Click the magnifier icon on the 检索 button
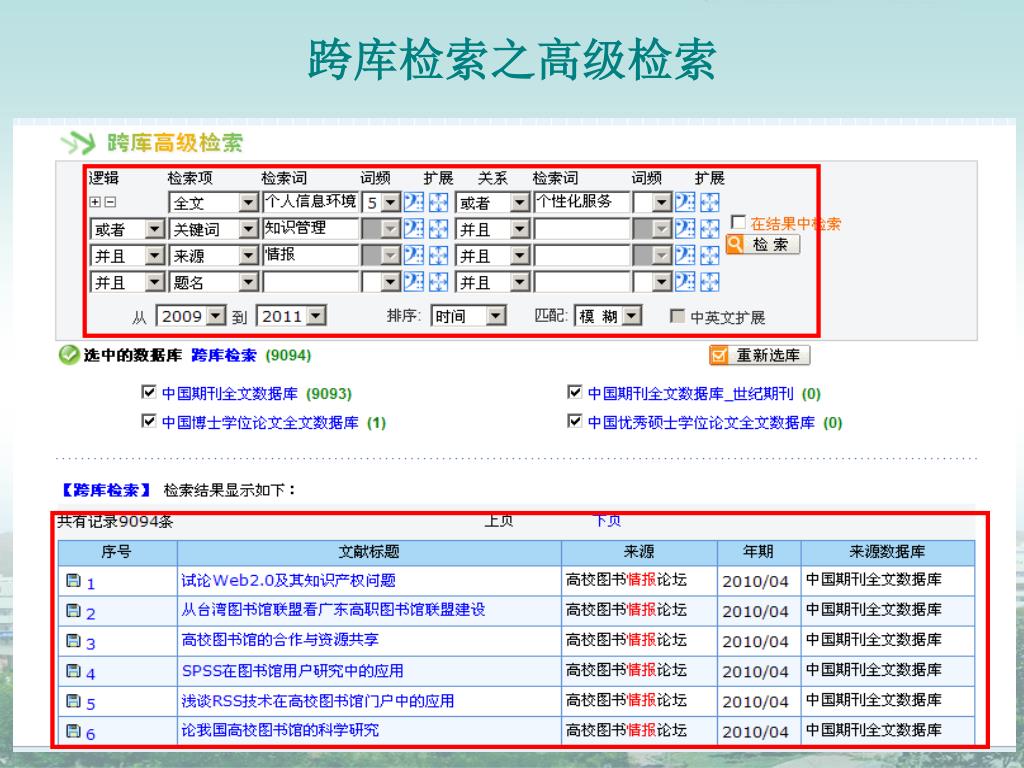 (x=735, y=244)
